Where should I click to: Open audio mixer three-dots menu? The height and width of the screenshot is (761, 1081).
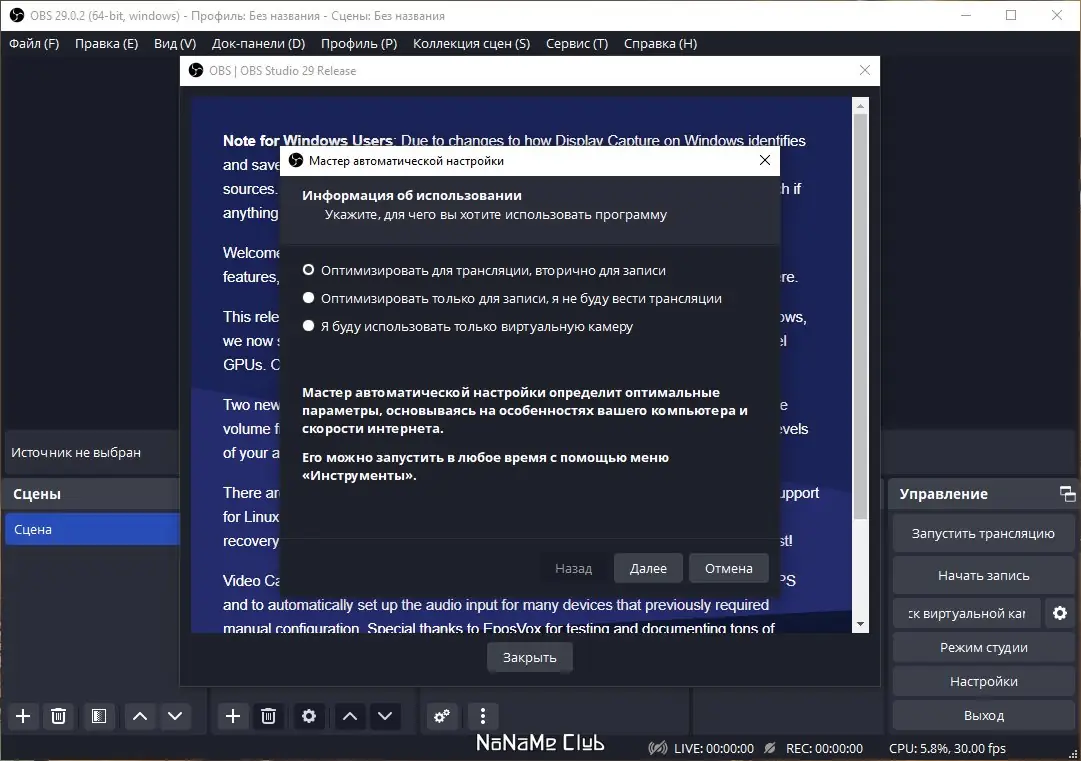483,716
